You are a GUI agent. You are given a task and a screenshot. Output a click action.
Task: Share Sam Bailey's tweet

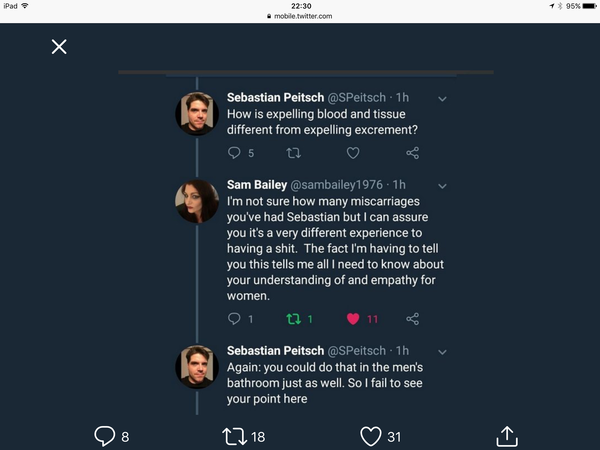(412, 319)
